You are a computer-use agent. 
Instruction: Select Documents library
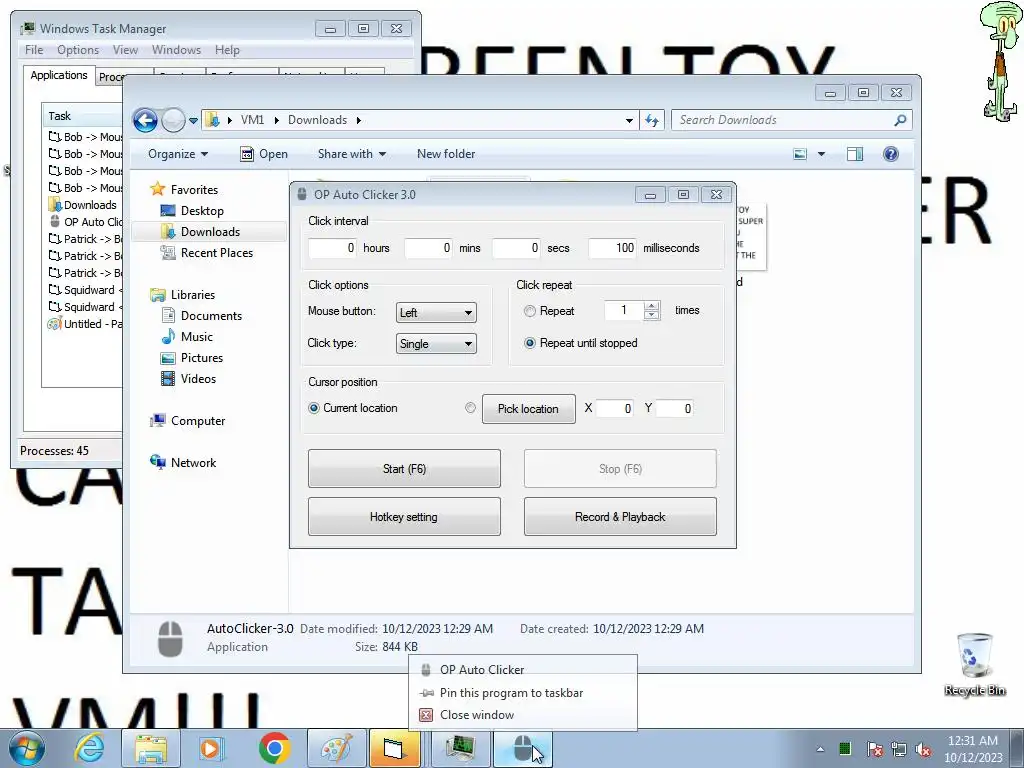[211, 316]
